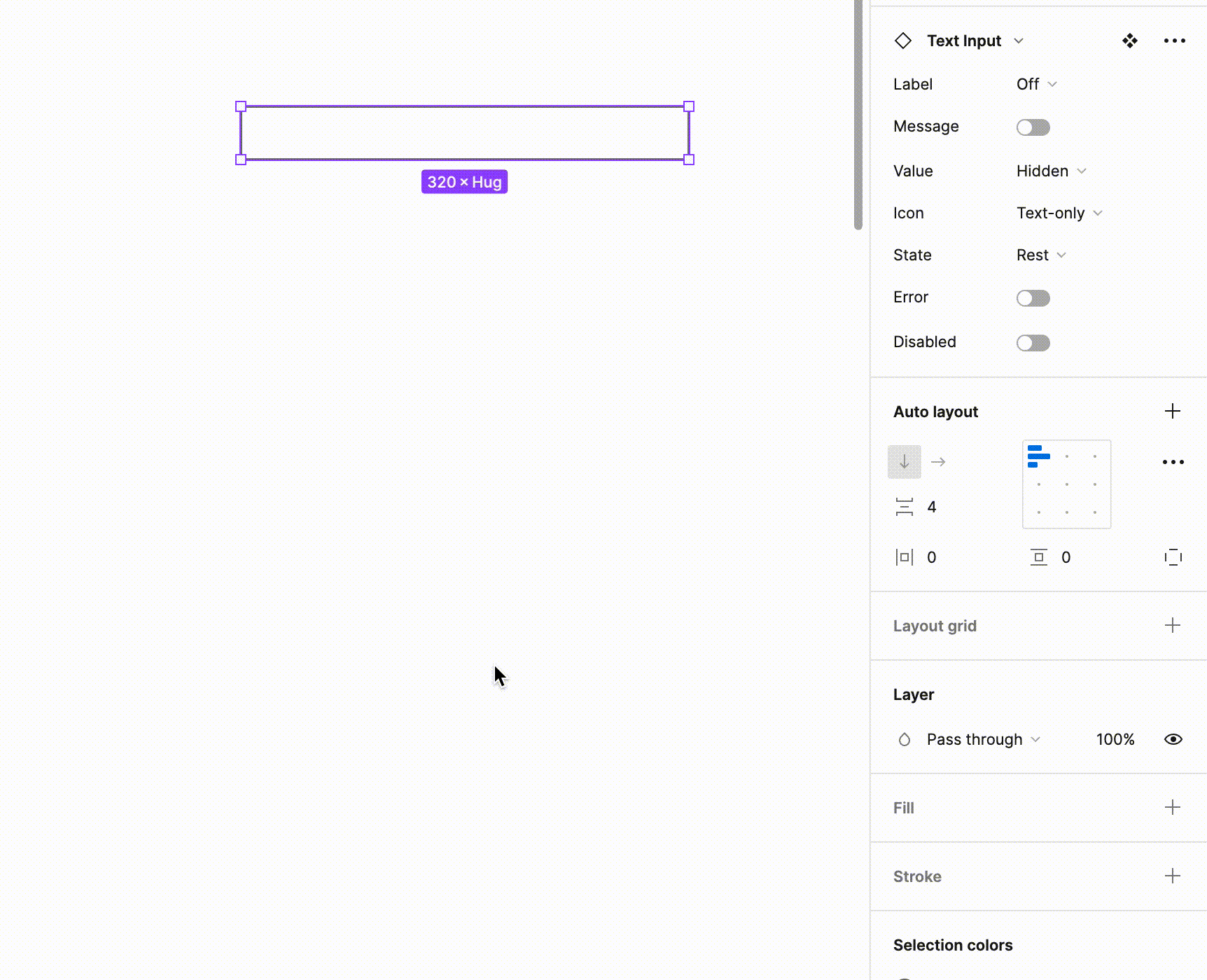Viewport: 1207px width, 980px height.
Task: Open auto layout advanced settings ellipsis
Action: (x=1173, y=462)
